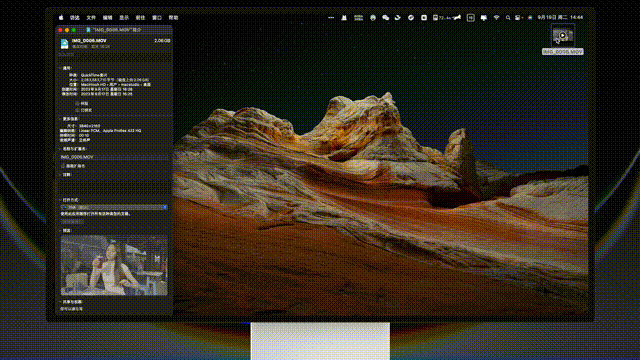Open the 编辑 (Edit) menu
This screenshot has height=360, width=640.
[107, 18]
